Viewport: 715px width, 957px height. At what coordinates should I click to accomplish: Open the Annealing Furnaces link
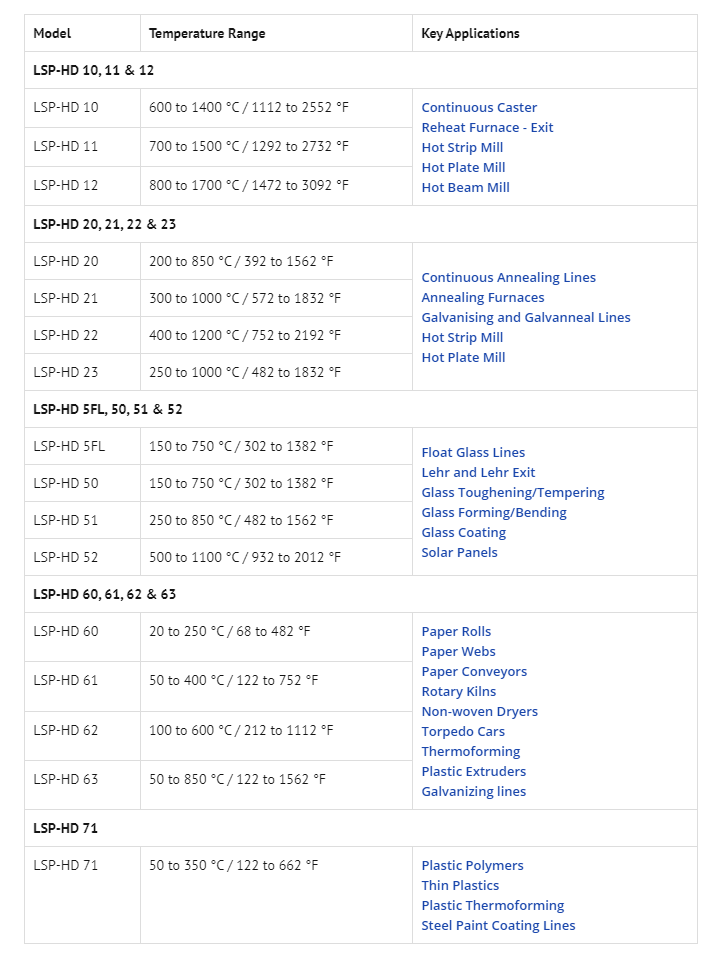click(482, 298)
